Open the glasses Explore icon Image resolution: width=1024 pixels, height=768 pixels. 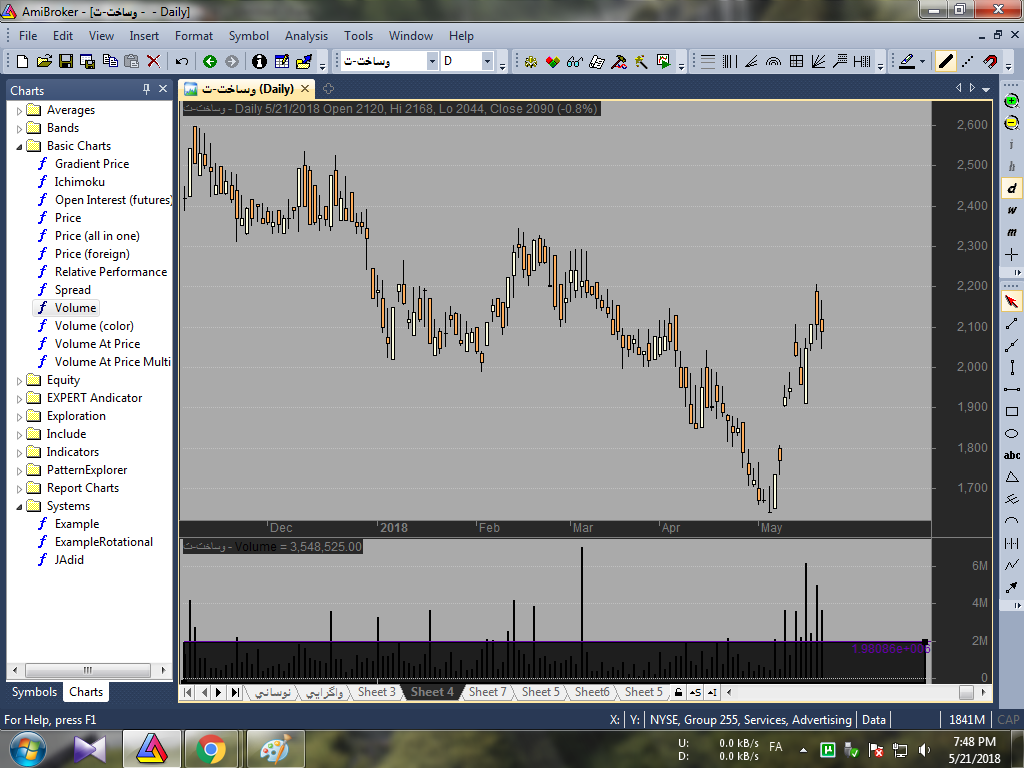(575, 61)
